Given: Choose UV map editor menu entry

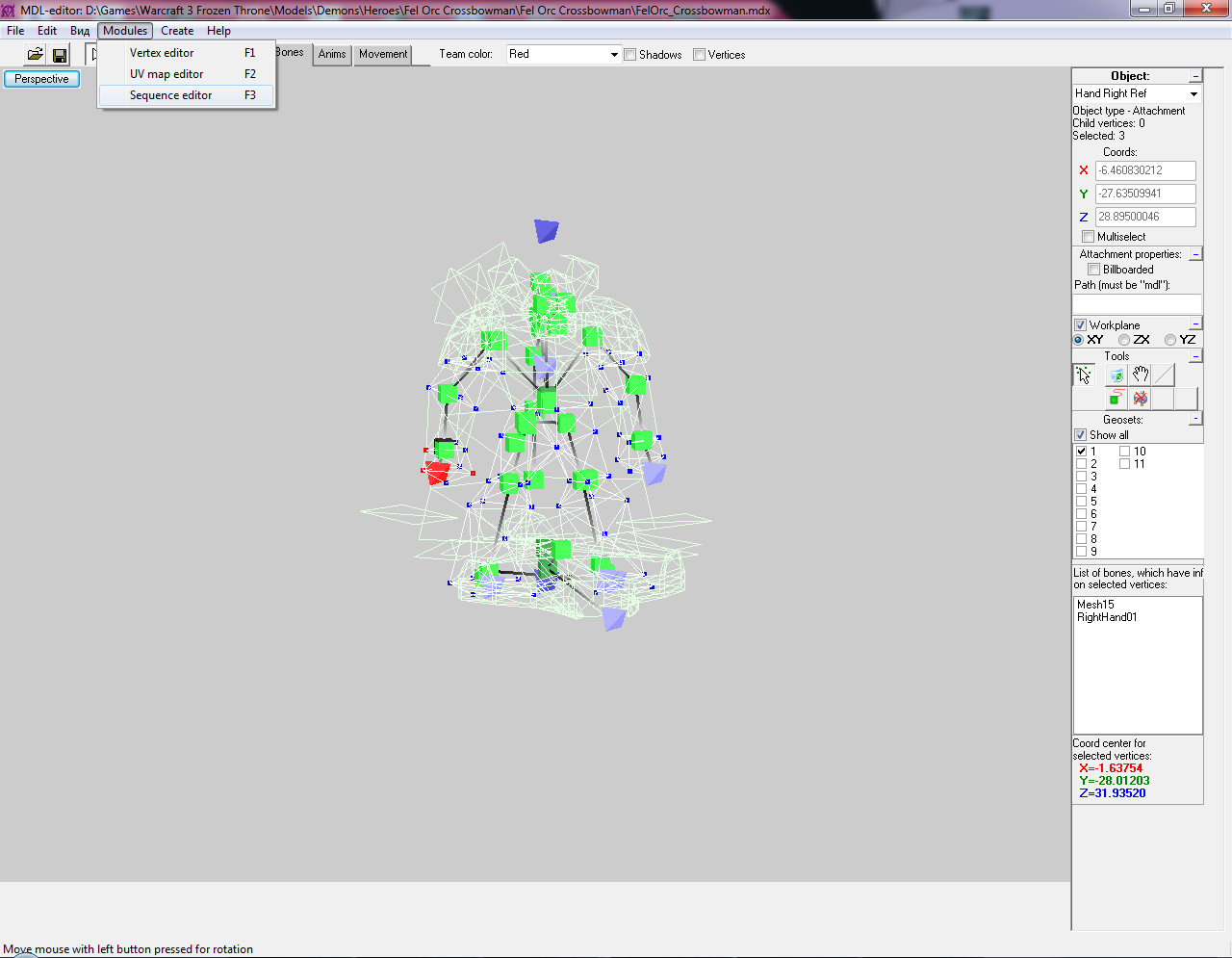Looking at the screenshot, I should [187, 74].
